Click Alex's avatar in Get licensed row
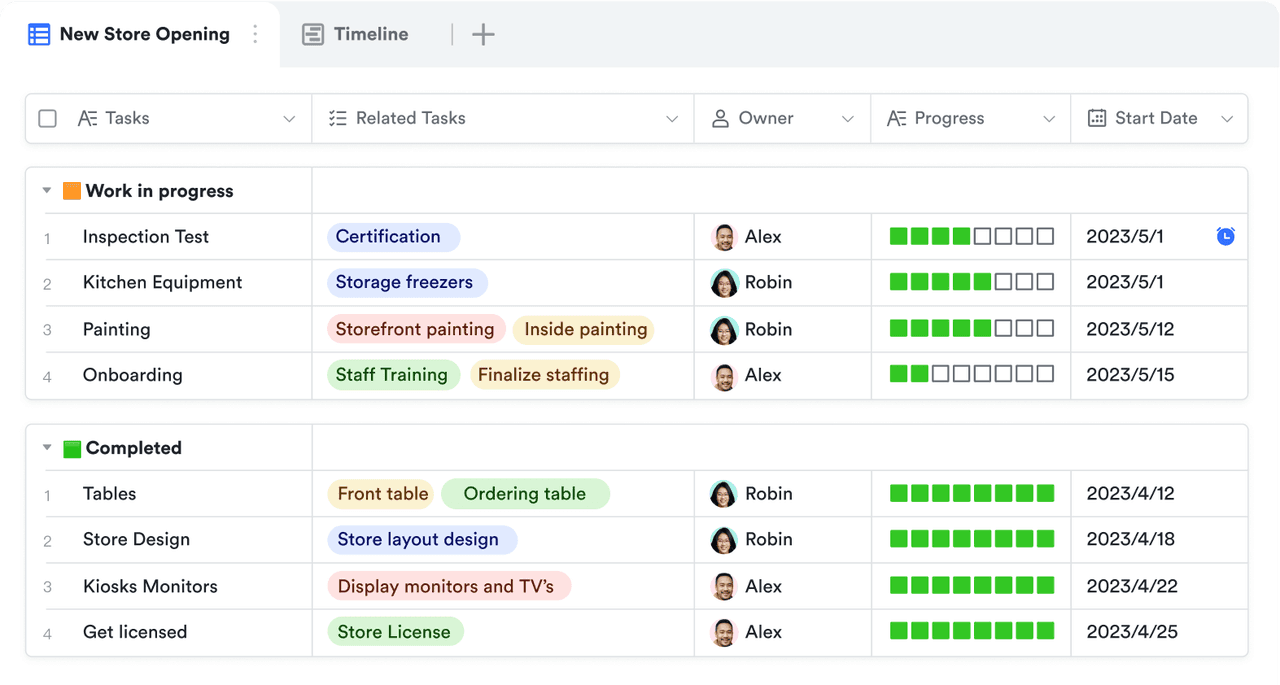 (724, 632)
